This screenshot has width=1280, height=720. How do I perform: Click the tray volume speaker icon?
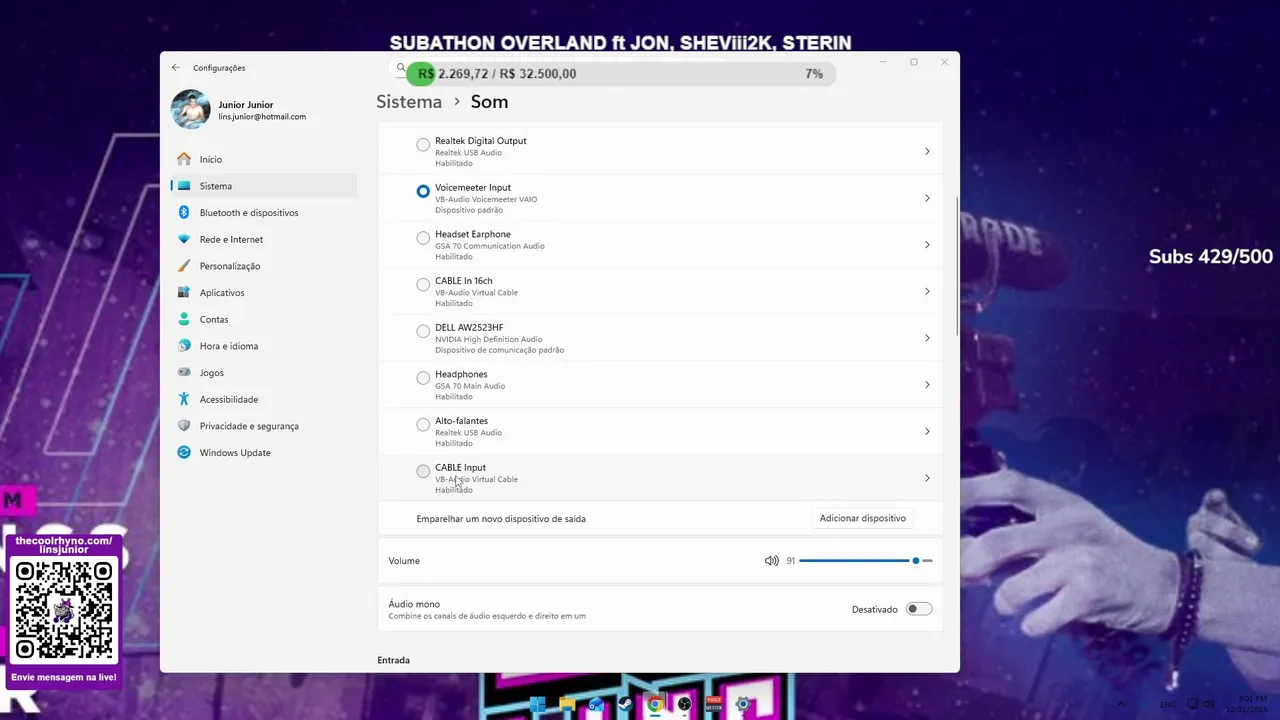(x=1209, y=704)
